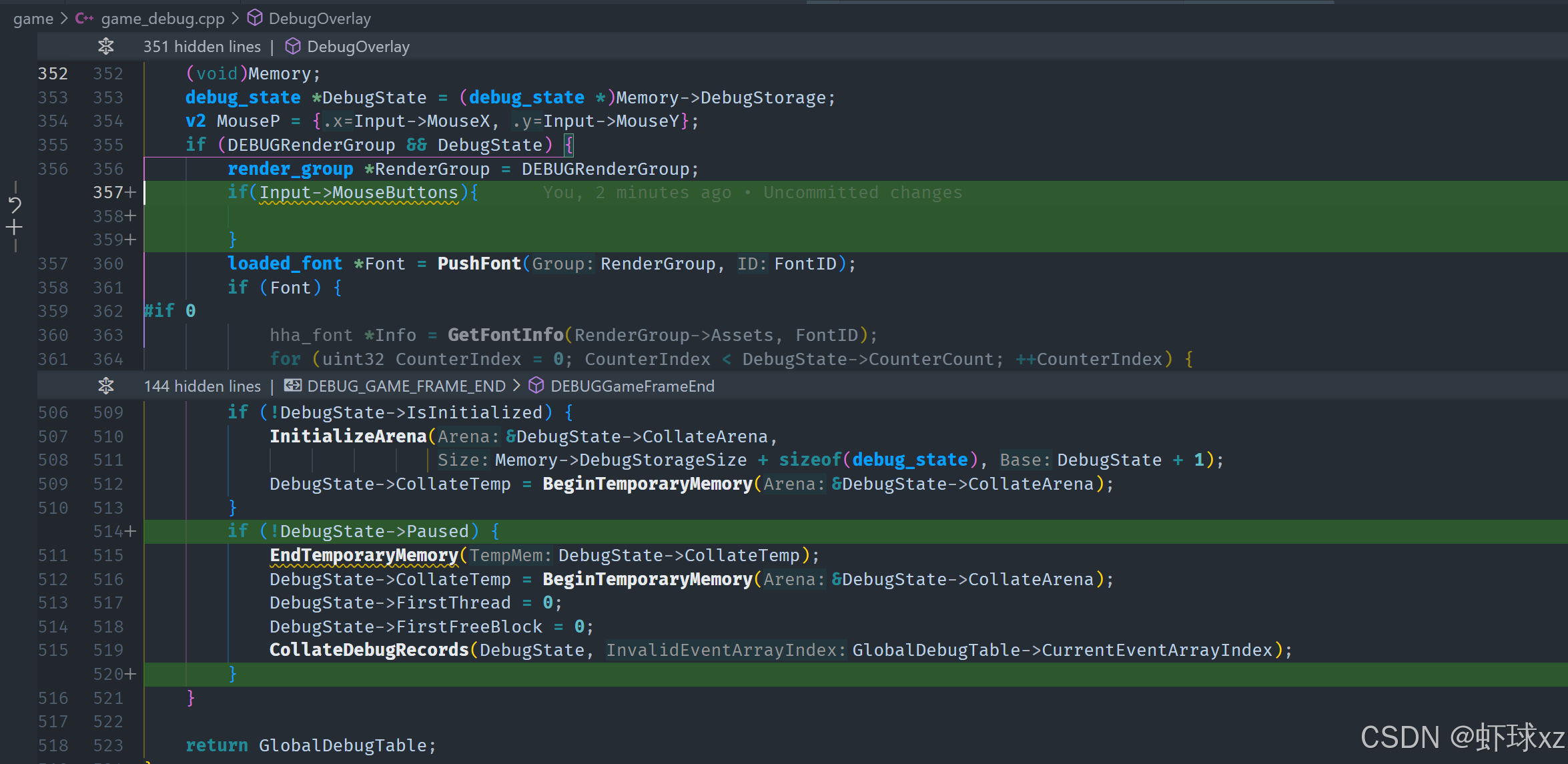This screenshot has width=1568, height=764.
Task: Open the DebugOverlay breadcrumb item
Action: [x=320, y=19]
